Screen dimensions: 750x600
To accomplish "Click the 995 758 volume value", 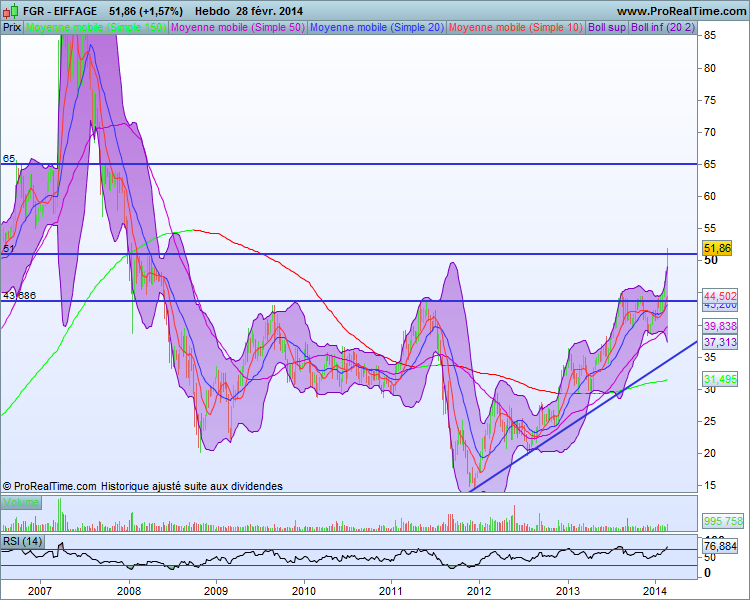I will click(723, 521).
